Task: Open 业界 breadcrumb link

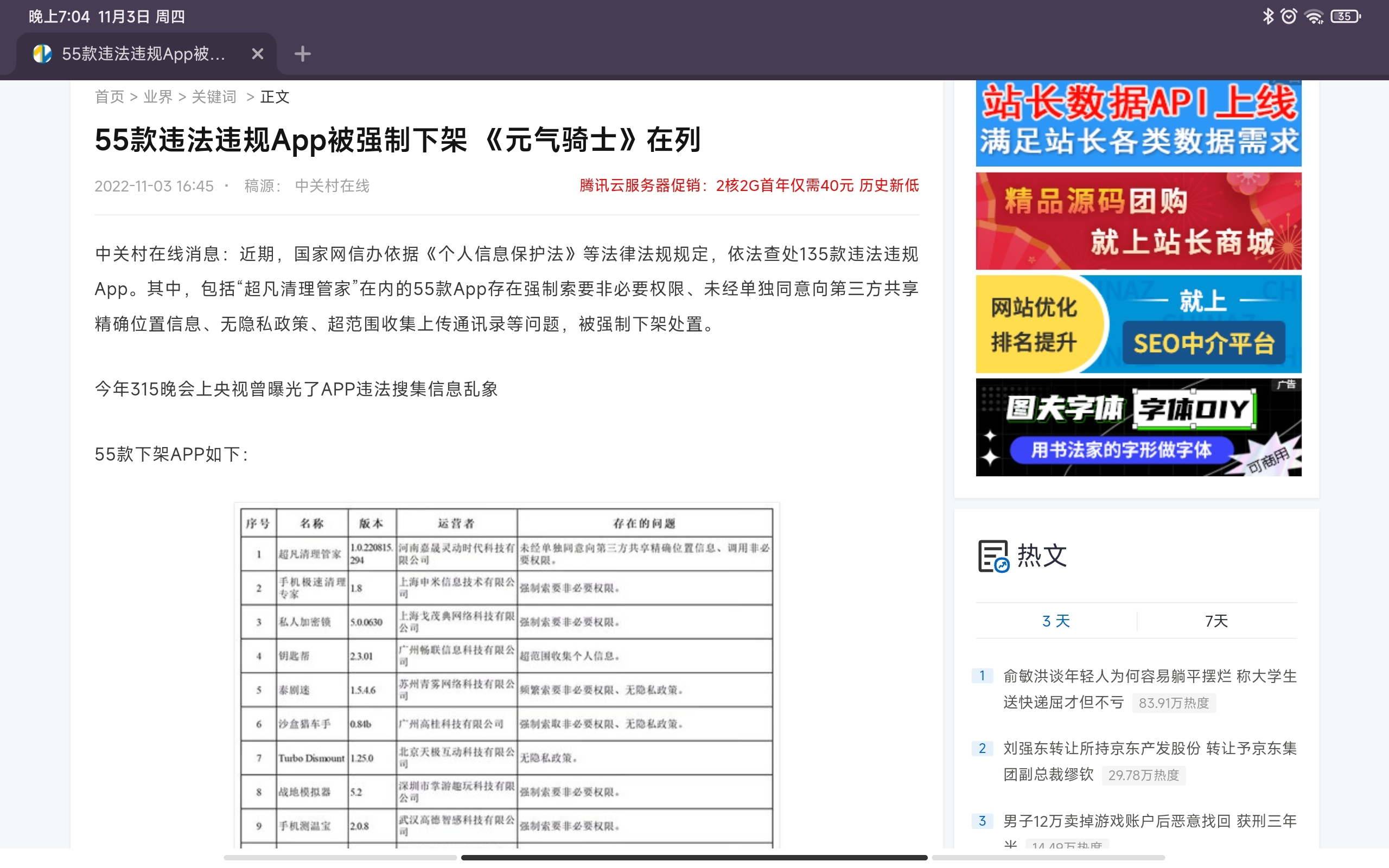Action: click(x=157, y=97)
